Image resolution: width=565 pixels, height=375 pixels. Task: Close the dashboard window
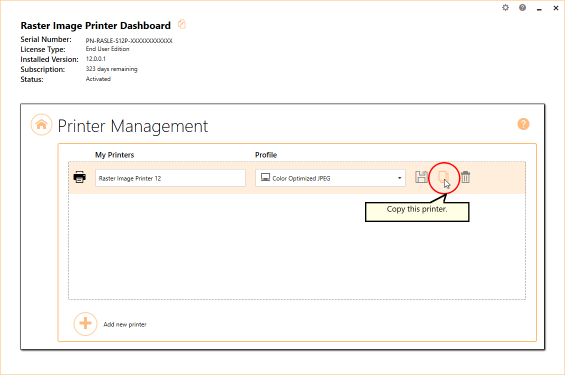point(556,8)
